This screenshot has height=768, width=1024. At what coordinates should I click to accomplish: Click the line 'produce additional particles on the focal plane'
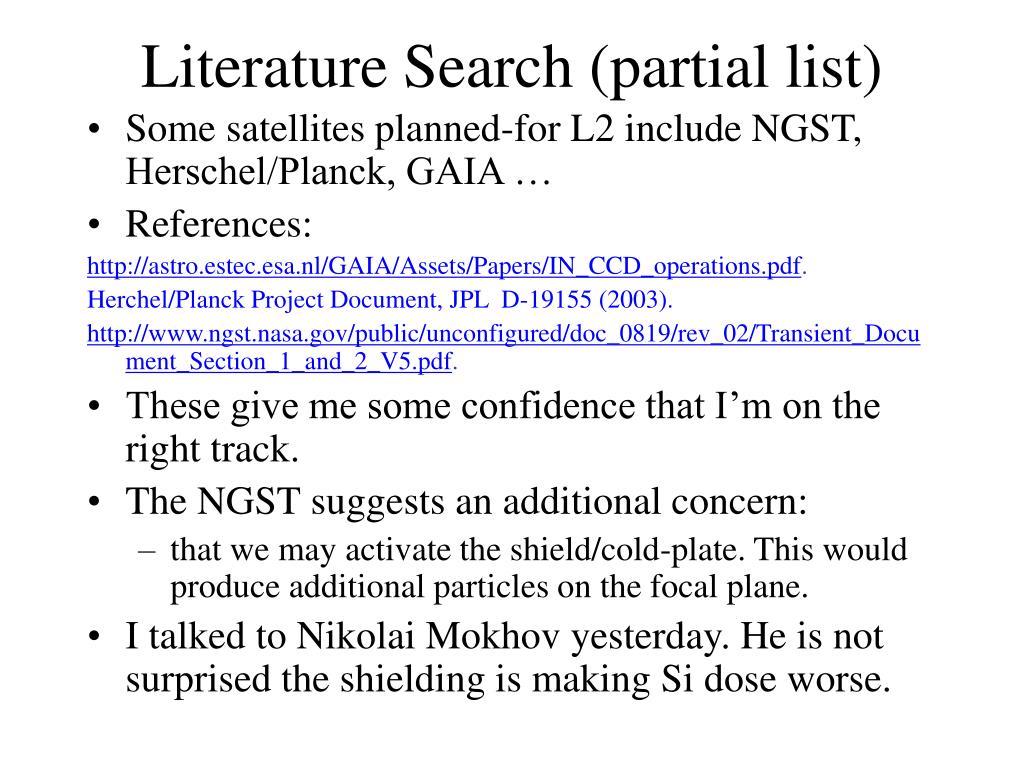[x=488, y=586]
